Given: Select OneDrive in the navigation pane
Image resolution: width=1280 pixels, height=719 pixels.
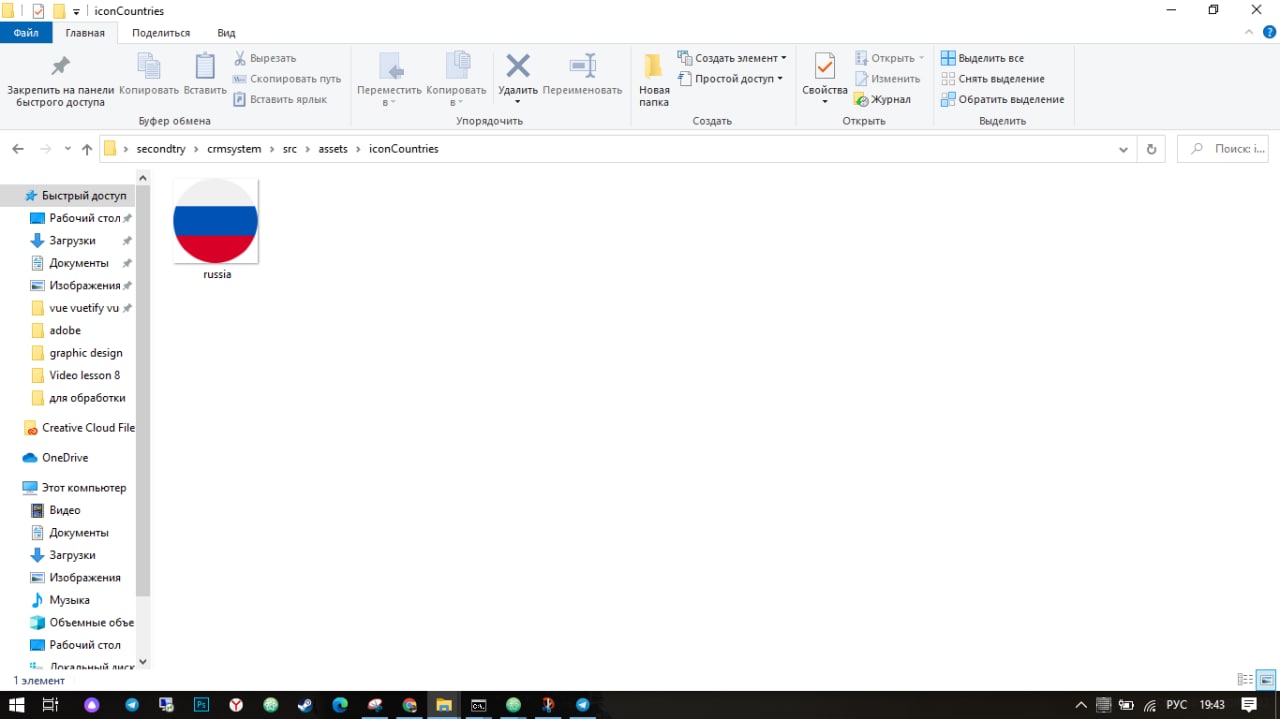Looking at the screenshot, I should tap(57, 458).
